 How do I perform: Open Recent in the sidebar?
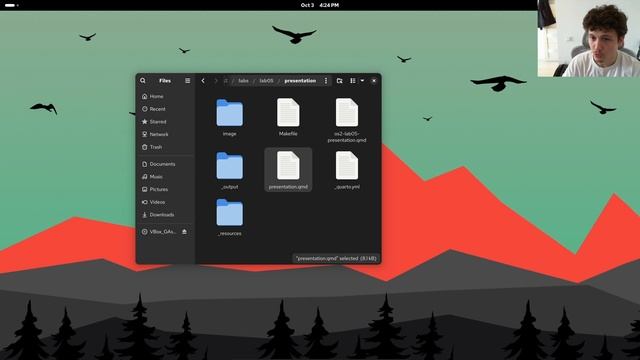click(165, 109)
